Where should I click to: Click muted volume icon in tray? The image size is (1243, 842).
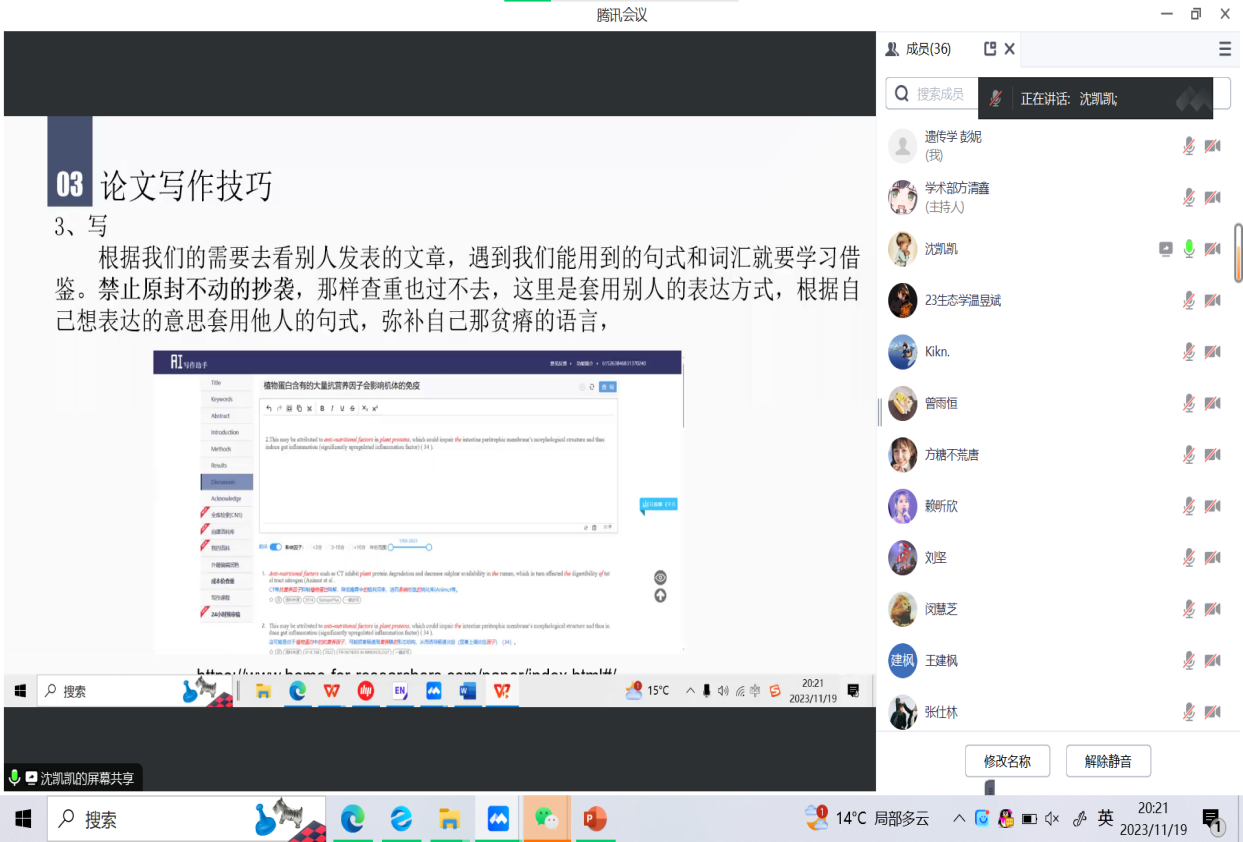1052,818
